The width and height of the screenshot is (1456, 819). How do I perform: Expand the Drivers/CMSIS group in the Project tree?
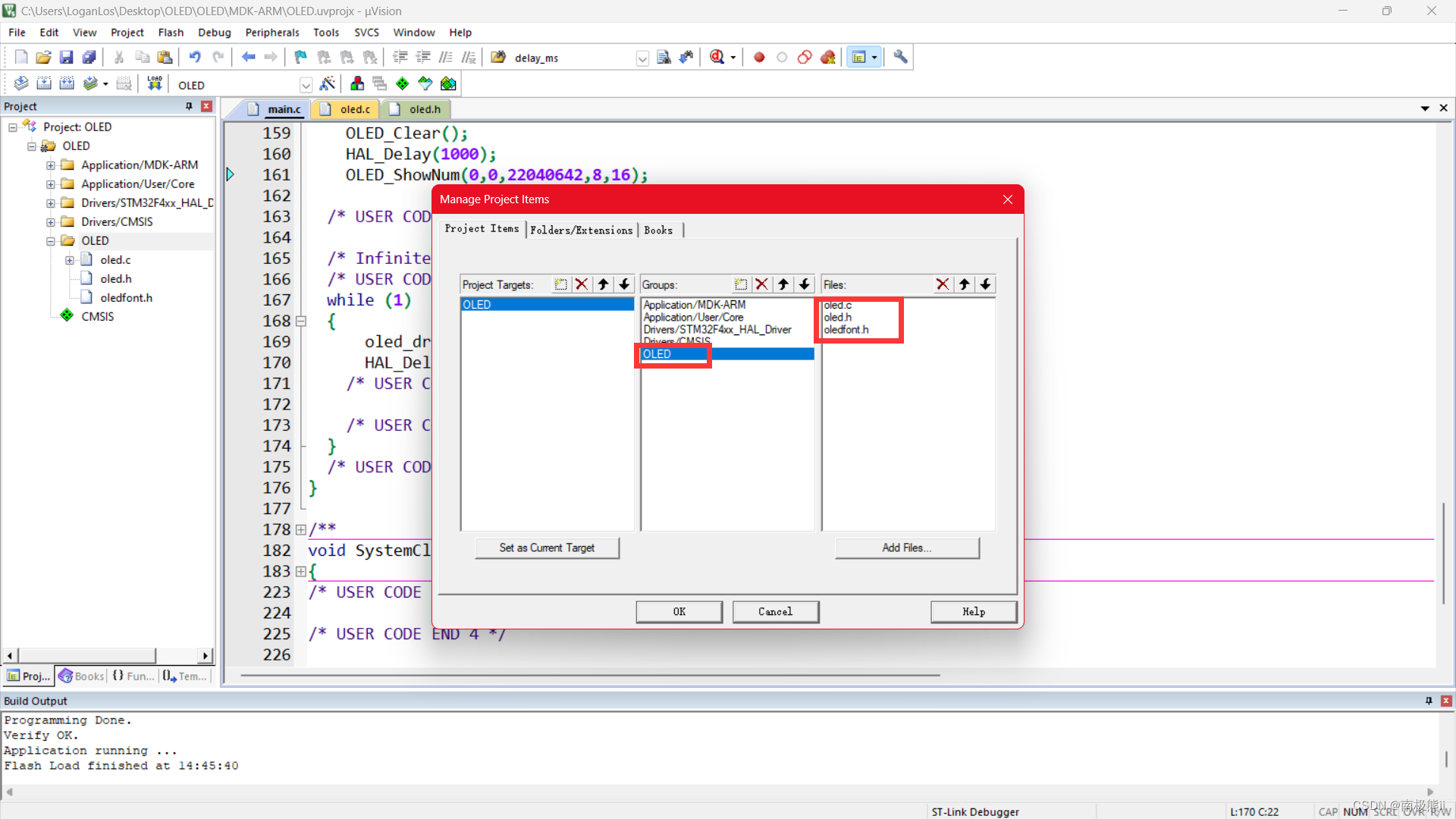point(50,221)
